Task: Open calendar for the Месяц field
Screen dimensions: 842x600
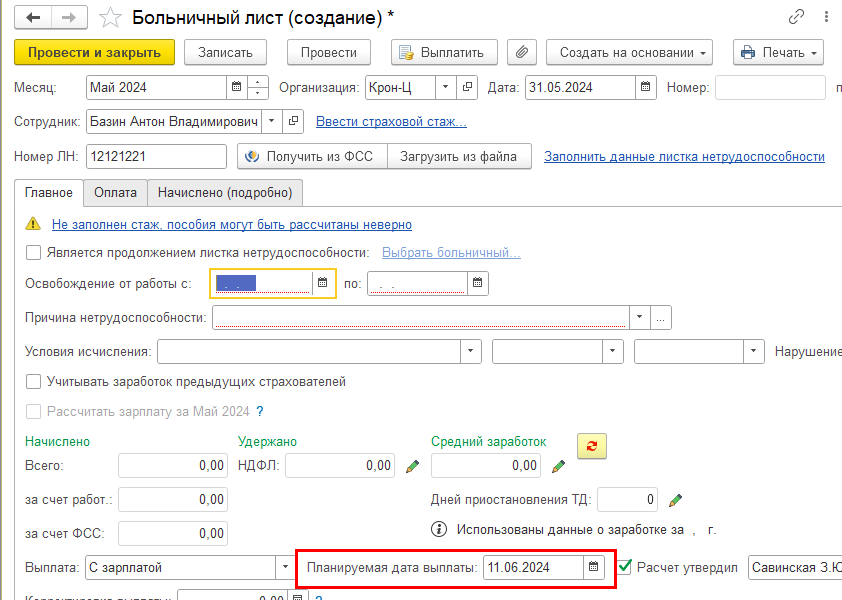Action: coord(235,87)
